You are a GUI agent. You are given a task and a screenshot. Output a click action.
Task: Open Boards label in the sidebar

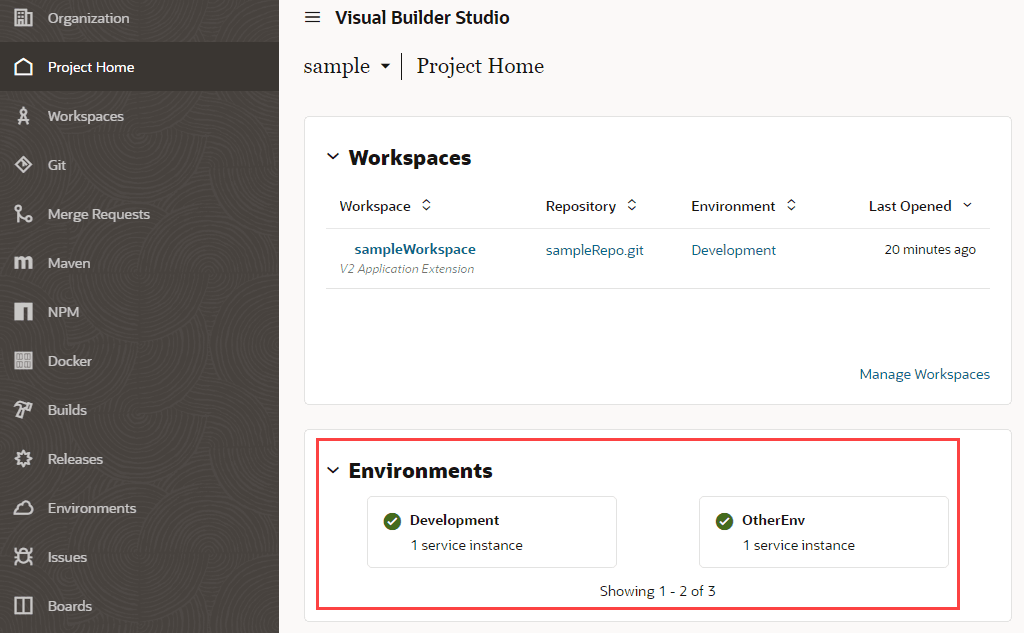70,606
